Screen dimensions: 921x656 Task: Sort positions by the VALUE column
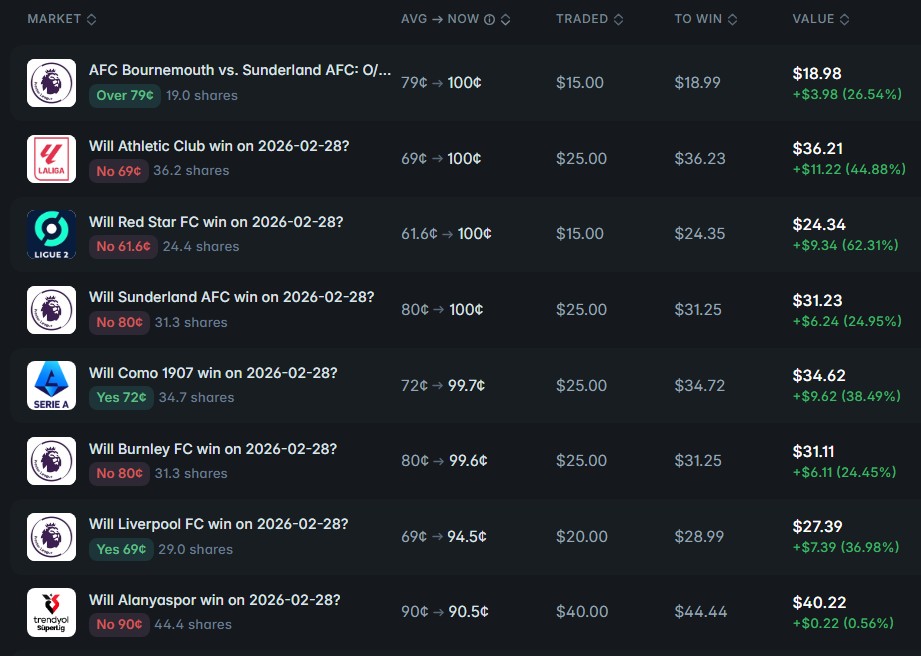(820, 20)
